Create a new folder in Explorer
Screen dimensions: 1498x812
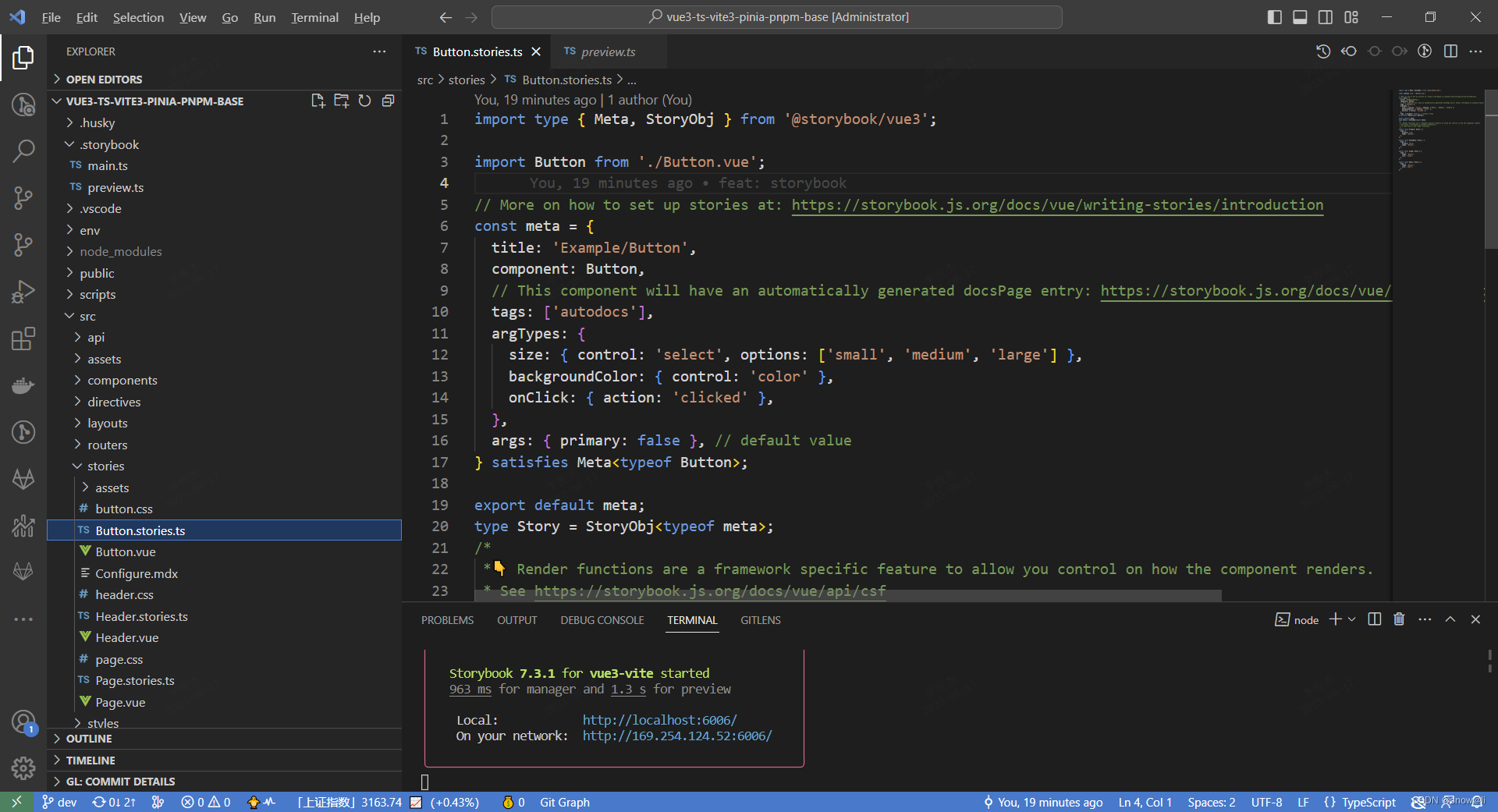(341, 101)
